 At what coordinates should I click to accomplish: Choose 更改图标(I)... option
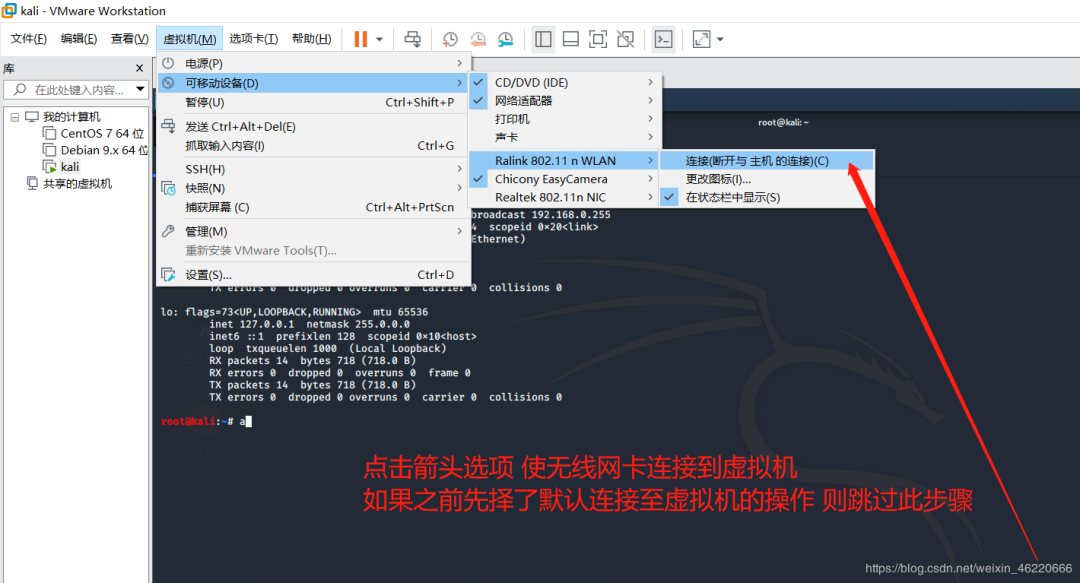[x=767, y=179]
